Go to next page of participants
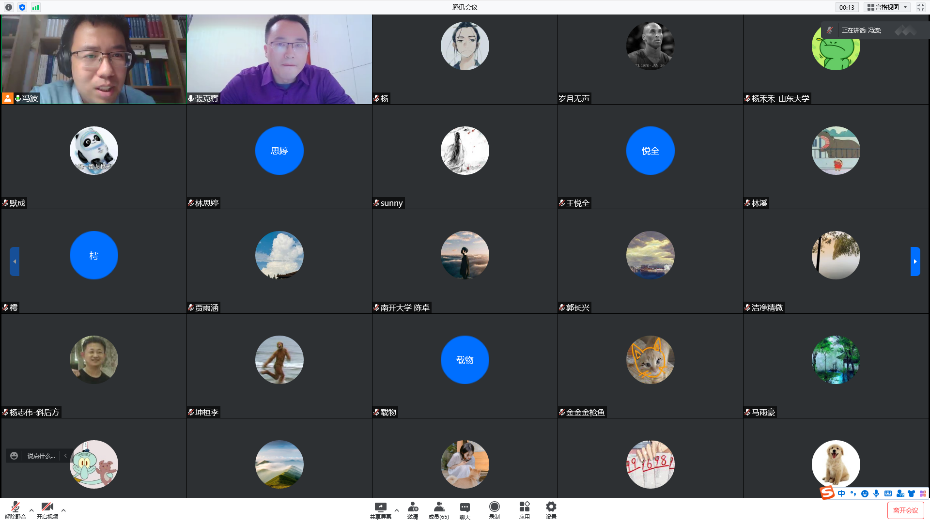The width and height of the screenshot is (930, 523). (x=915, y=261)
